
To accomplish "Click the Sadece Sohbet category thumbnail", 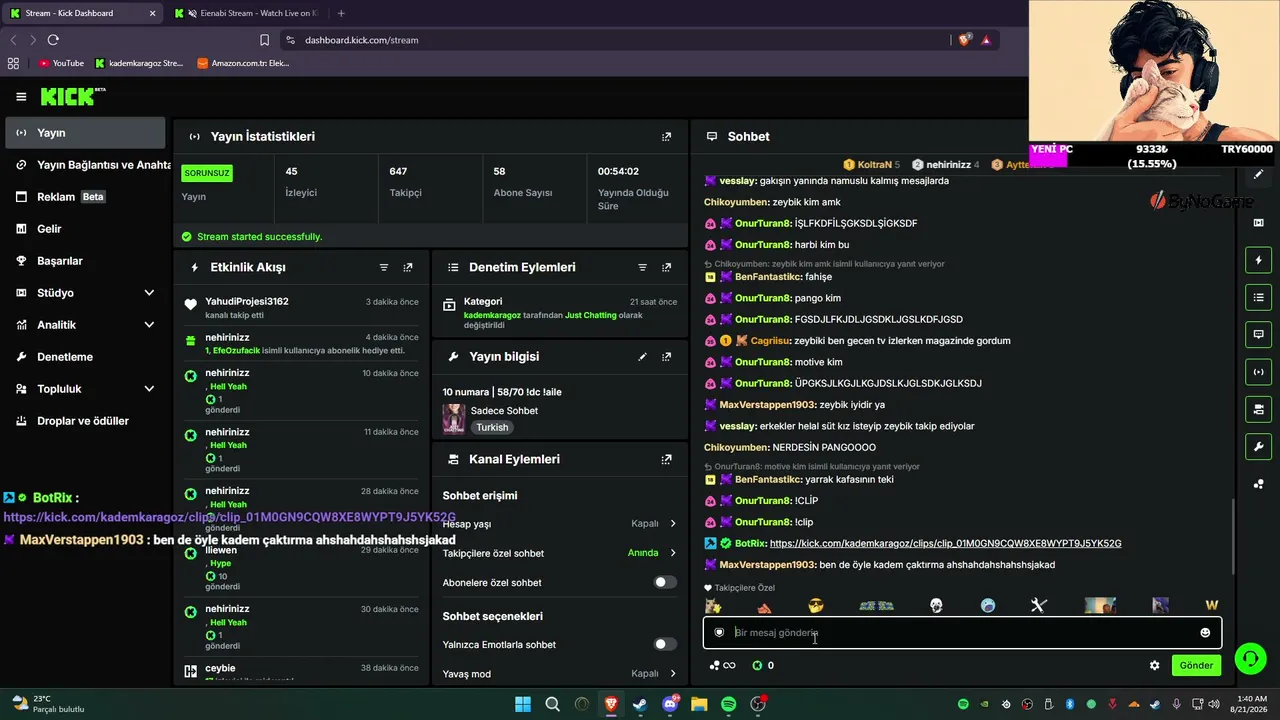I will [454, 418].
